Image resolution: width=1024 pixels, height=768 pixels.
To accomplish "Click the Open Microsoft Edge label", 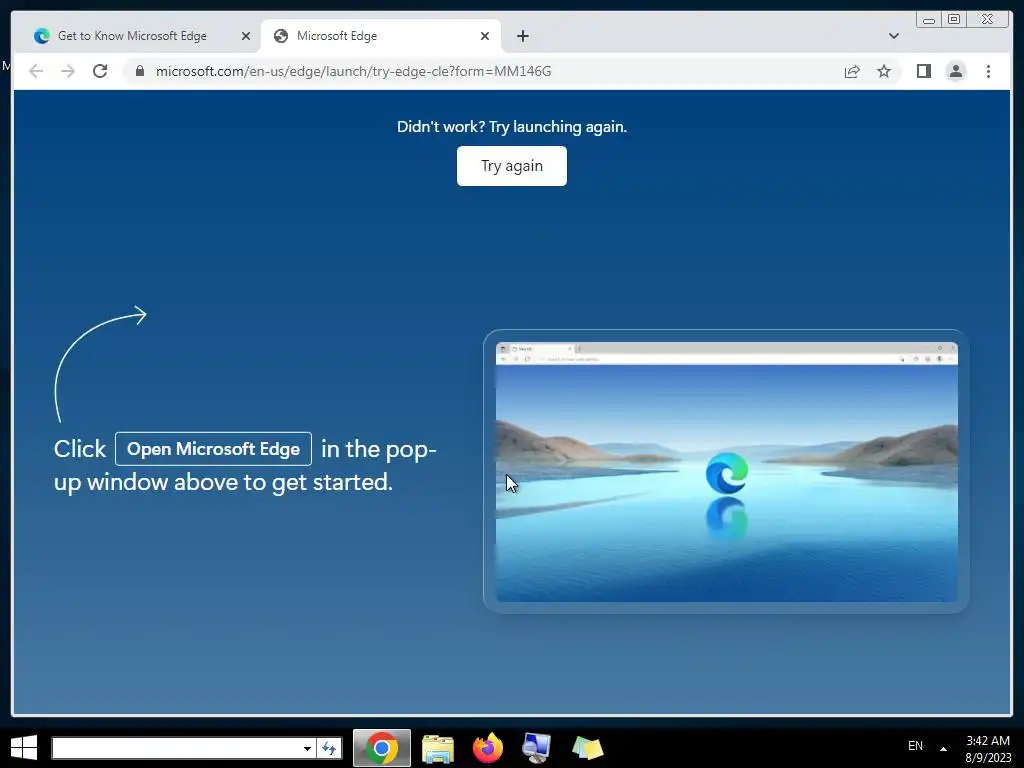I will pos(214,449).
